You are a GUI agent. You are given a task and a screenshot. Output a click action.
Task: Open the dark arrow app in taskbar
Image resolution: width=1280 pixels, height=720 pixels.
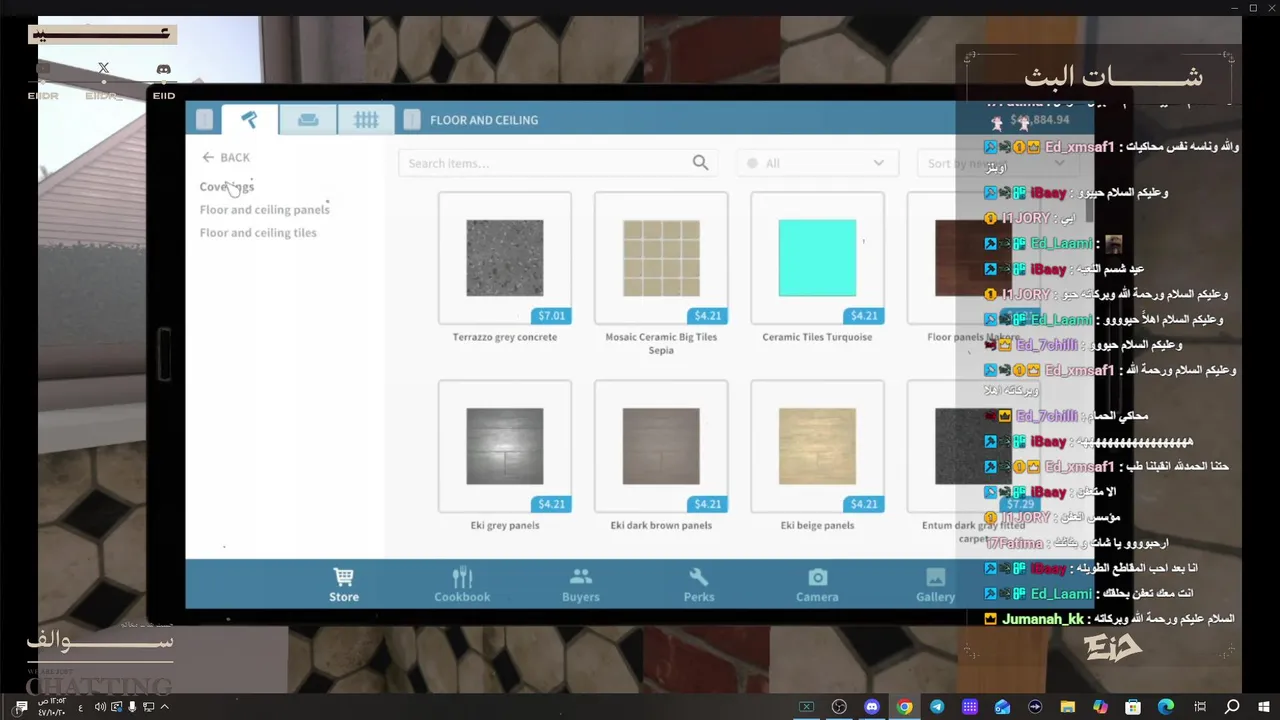[1035, 707]
